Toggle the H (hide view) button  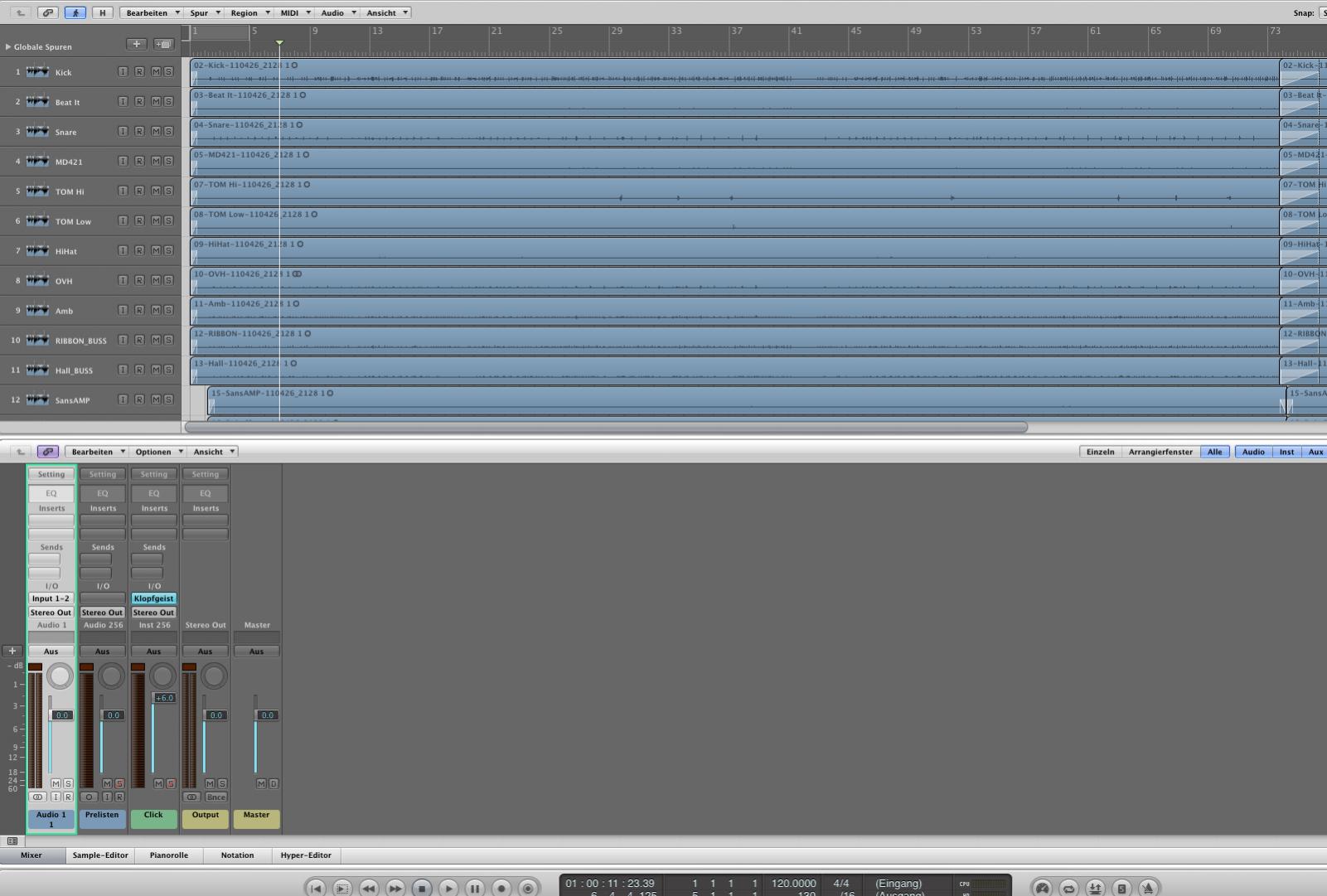point(103,12)
